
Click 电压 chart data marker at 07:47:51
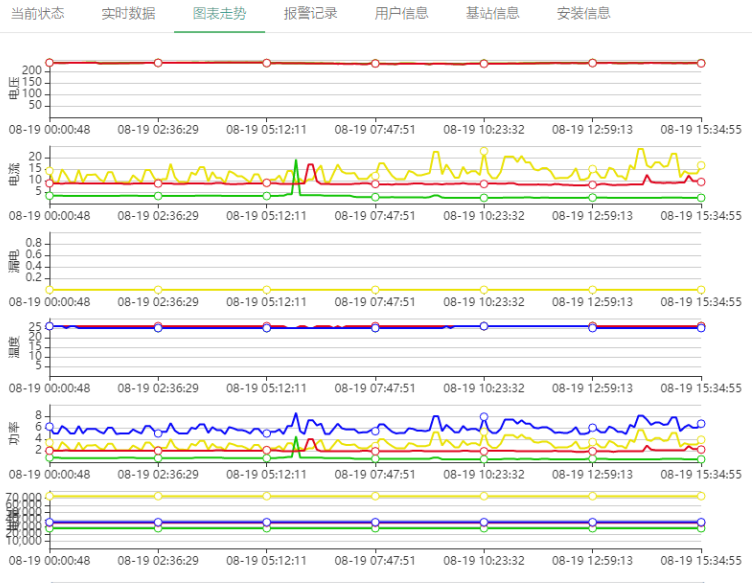click(375, 63)
